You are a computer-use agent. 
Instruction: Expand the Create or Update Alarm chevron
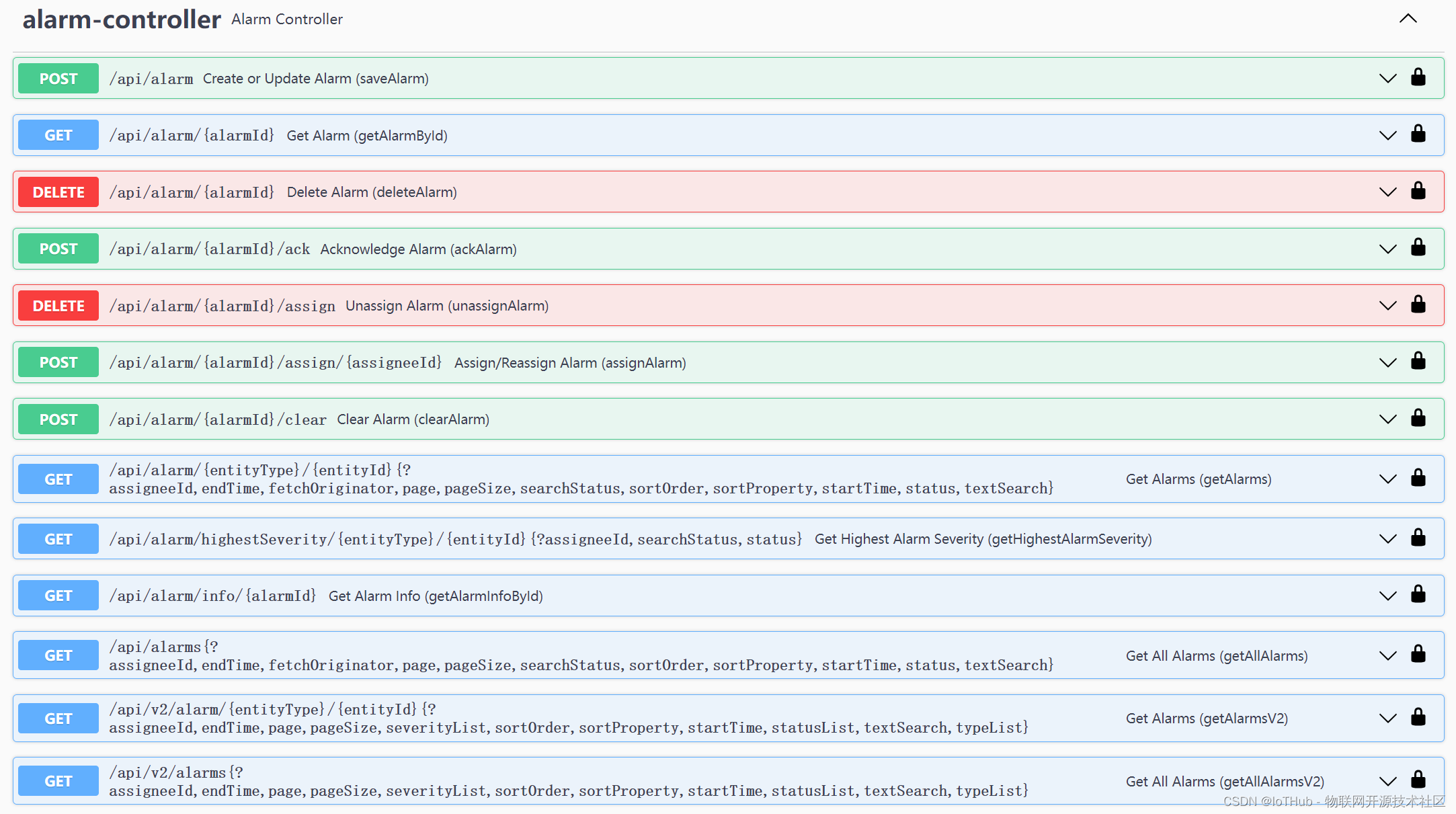tap(1387, 79)
